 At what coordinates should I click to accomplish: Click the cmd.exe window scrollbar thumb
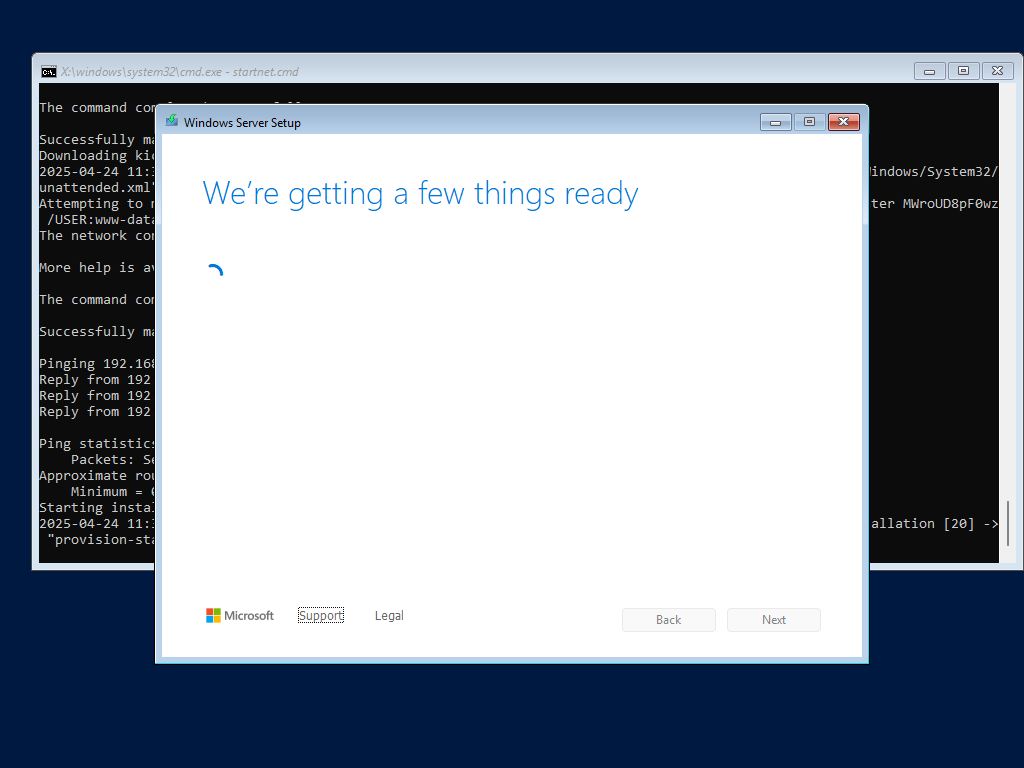(1008, 523)
